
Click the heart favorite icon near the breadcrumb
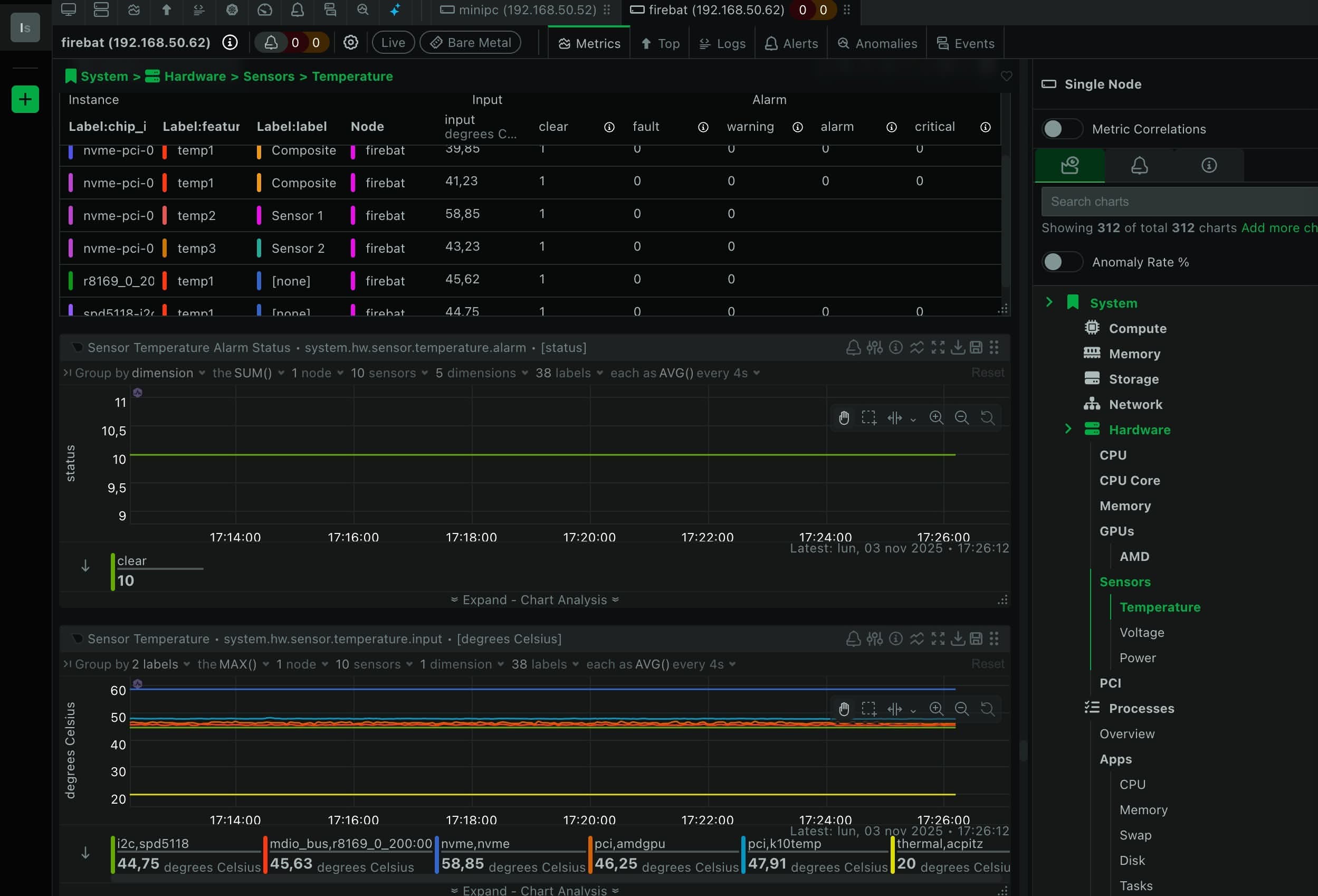point(1006,76)
